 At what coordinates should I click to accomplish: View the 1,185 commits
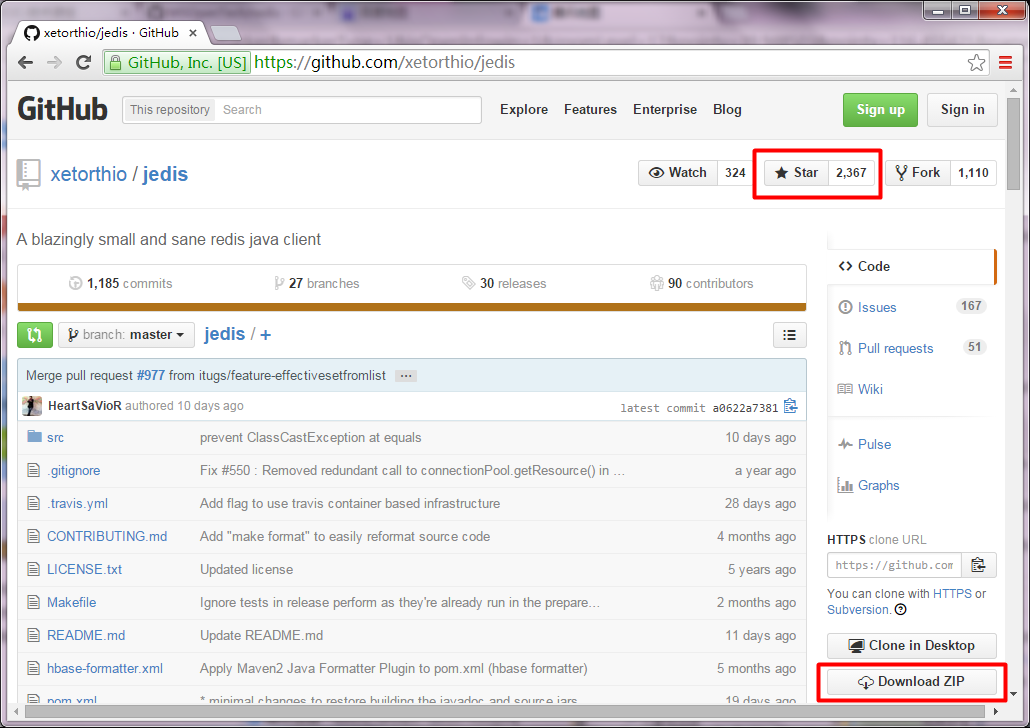[121, 283]
